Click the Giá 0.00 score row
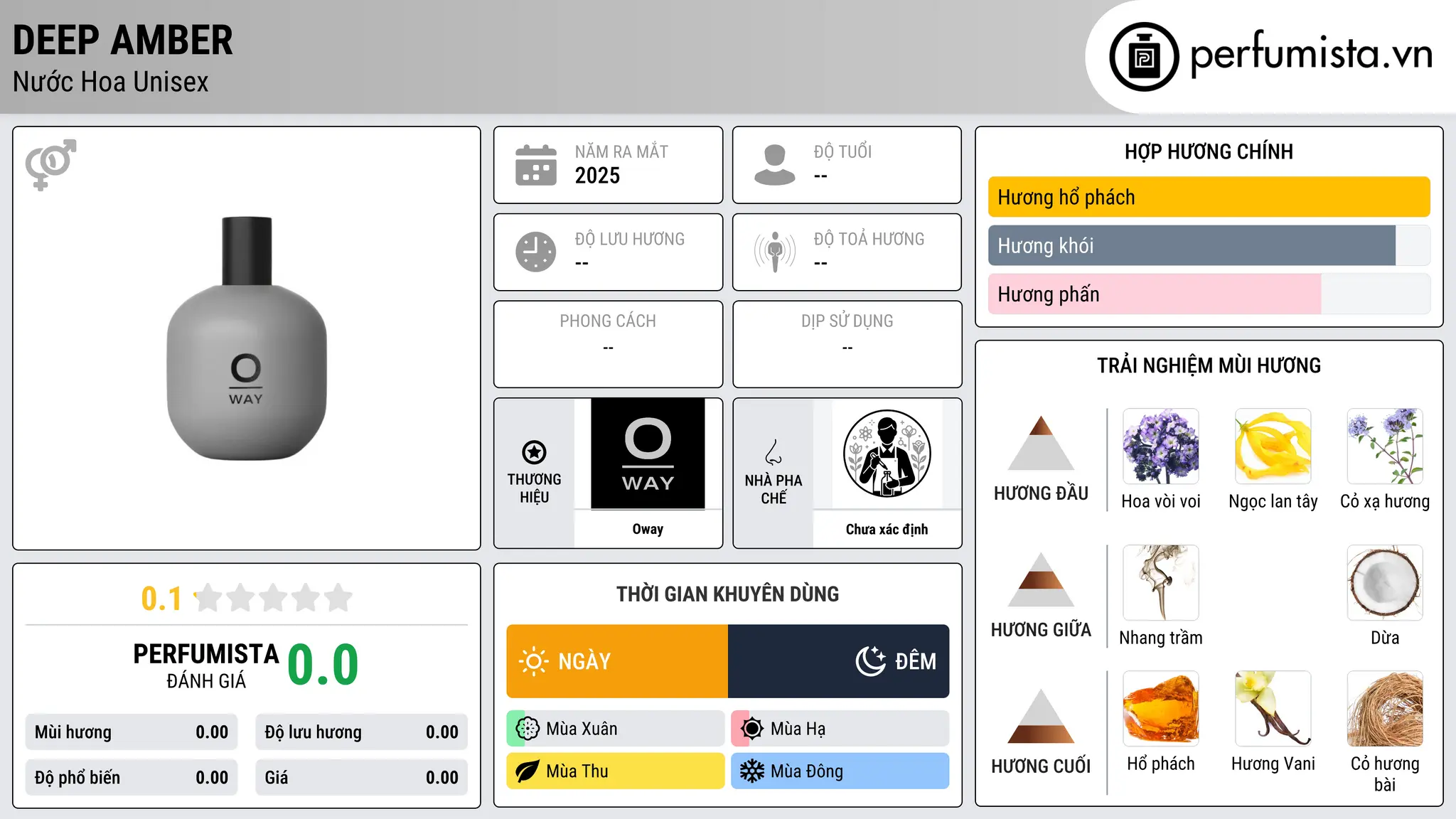The image size is (1456, 819). coord(362,778)
